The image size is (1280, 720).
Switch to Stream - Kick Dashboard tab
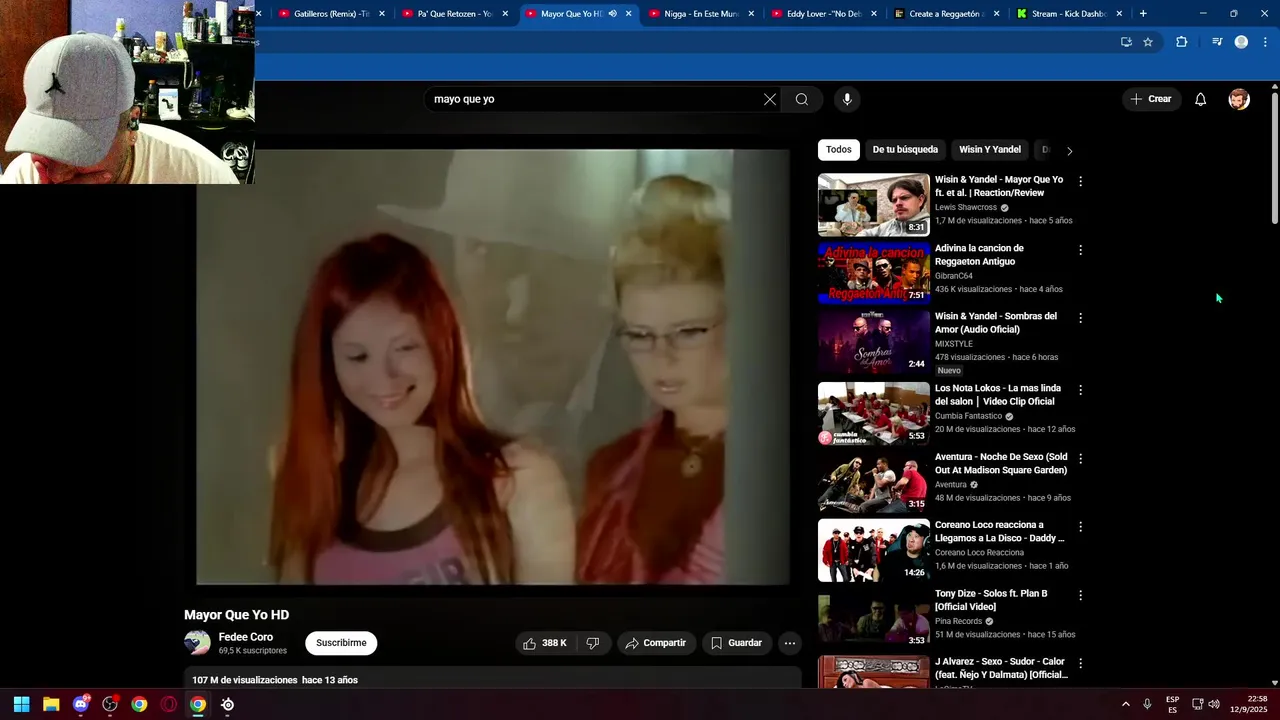(1060, 14)
